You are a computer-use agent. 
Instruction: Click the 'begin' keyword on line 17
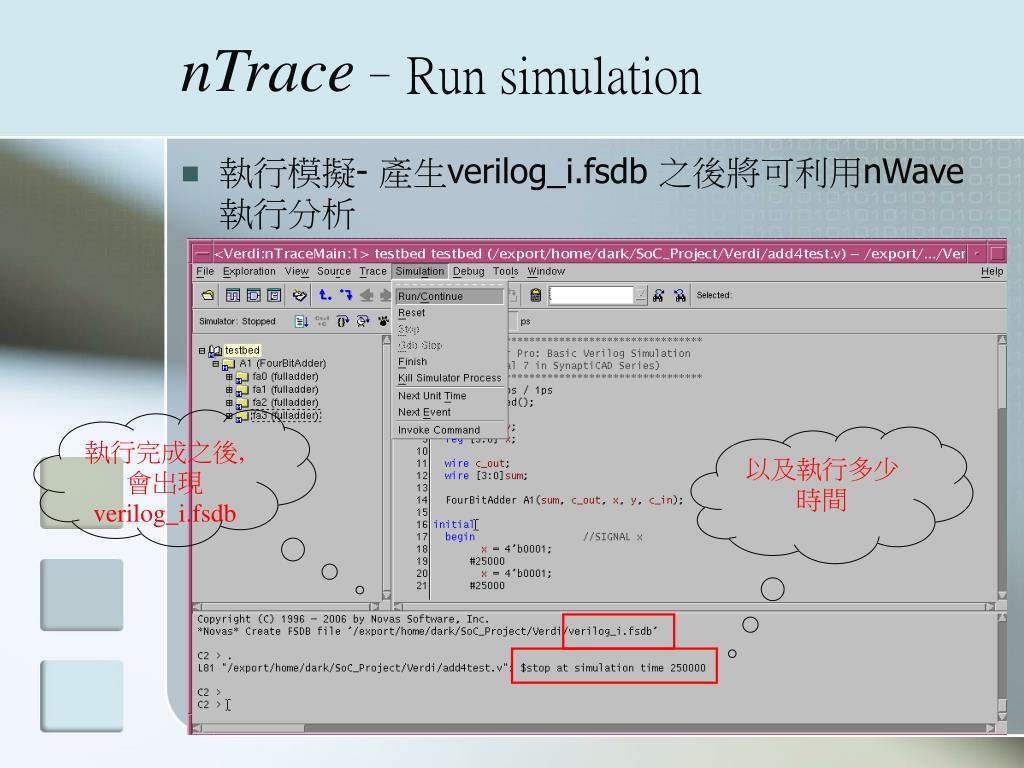(460, 537)
